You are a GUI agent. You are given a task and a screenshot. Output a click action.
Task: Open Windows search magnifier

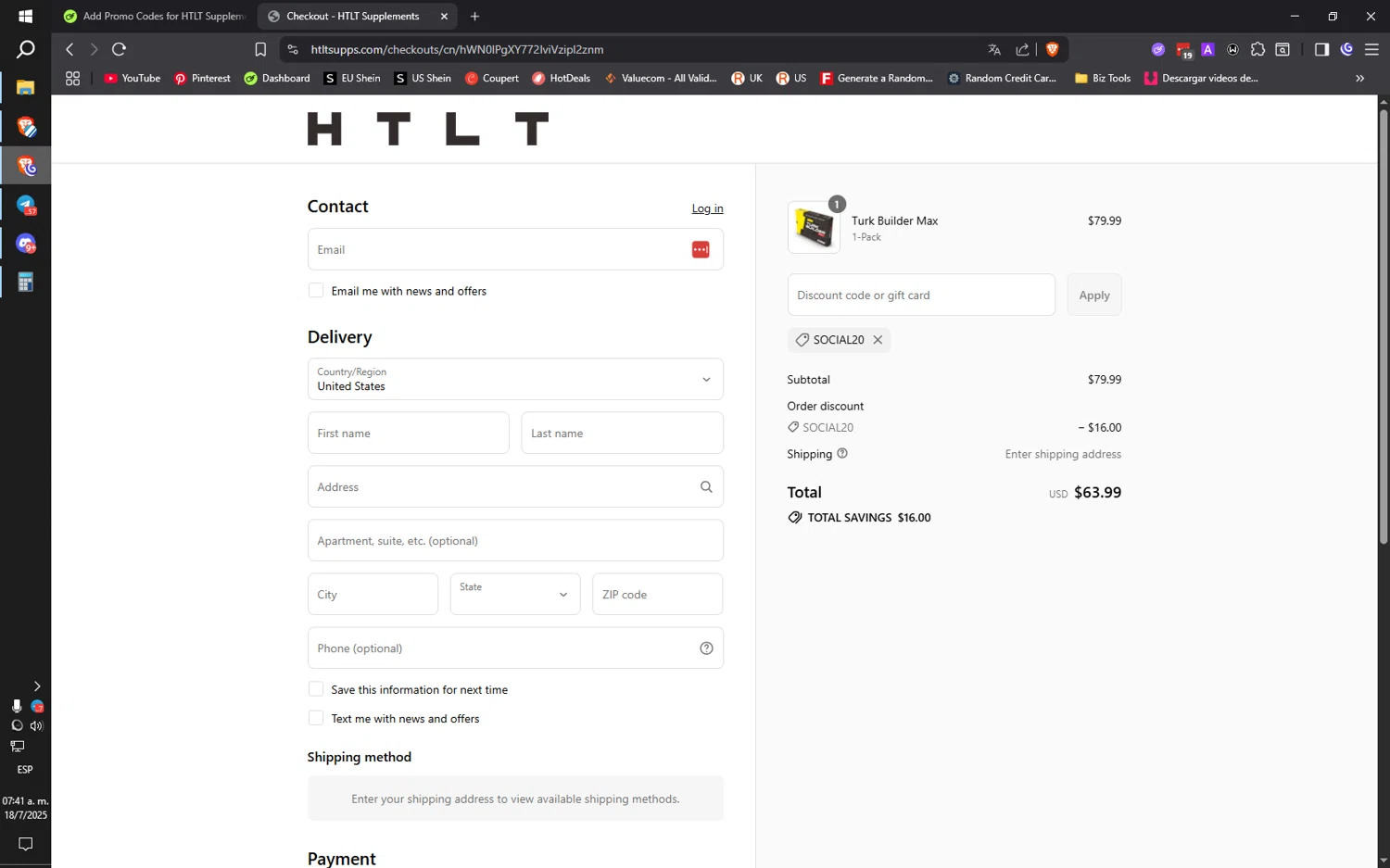pyautogui.click(x=25, y=49)
